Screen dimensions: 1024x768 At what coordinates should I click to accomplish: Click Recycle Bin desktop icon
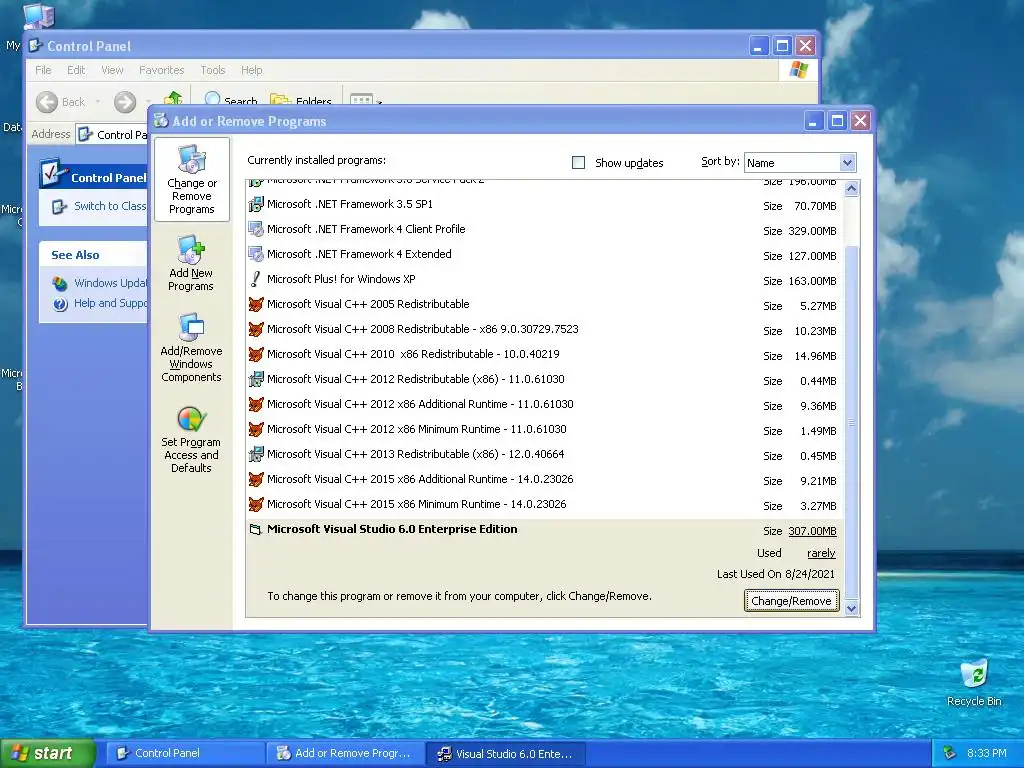click(x=974, y=673)
